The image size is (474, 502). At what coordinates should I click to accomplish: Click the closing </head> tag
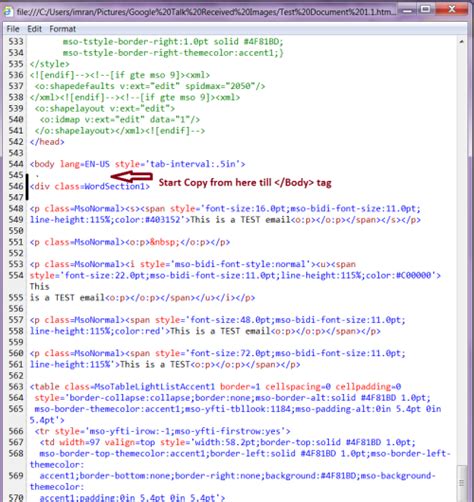click(47, 142)
